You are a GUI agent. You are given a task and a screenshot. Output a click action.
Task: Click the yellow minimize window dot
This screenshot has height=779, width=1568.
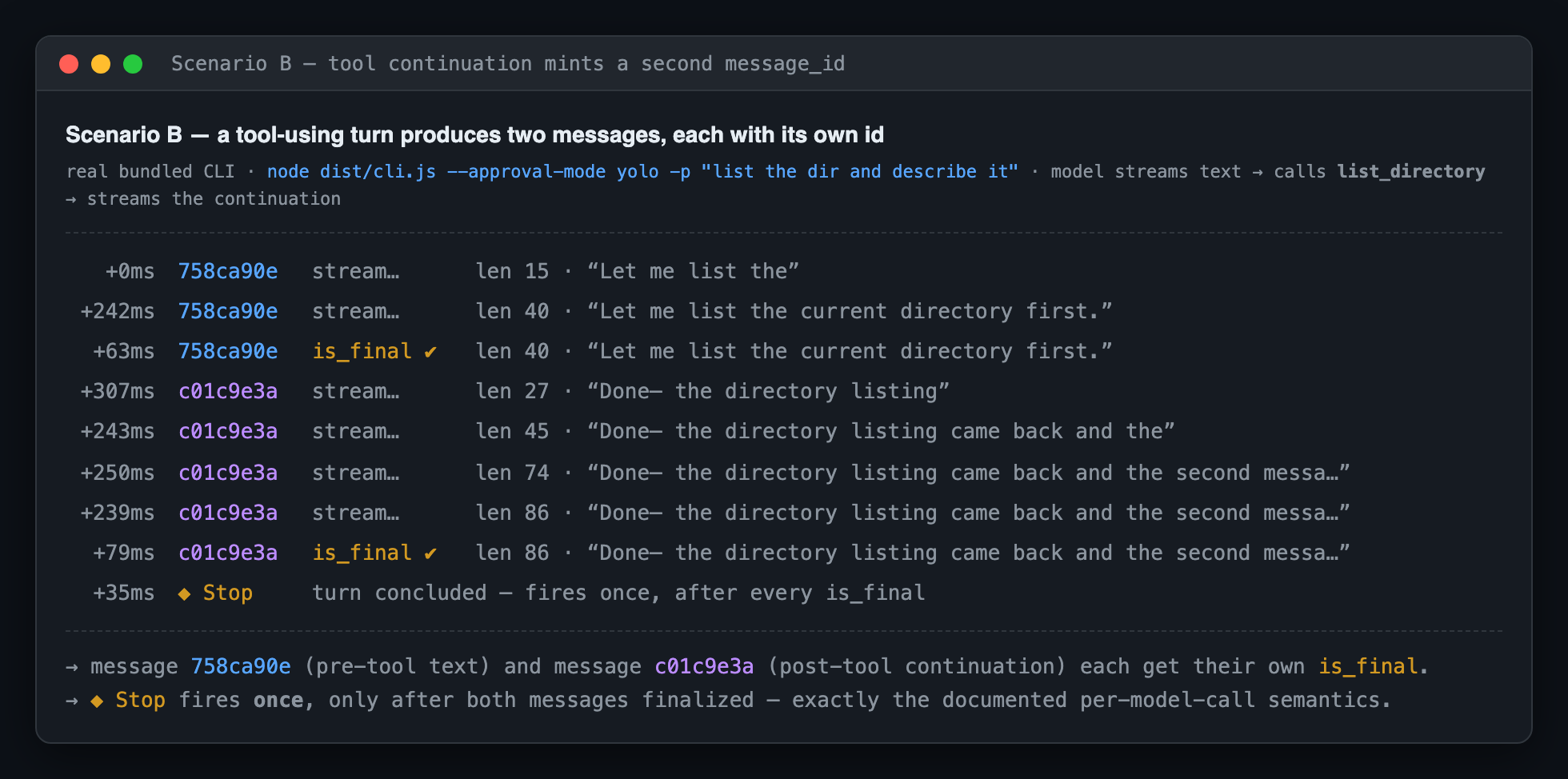click(x=101, y=64)
